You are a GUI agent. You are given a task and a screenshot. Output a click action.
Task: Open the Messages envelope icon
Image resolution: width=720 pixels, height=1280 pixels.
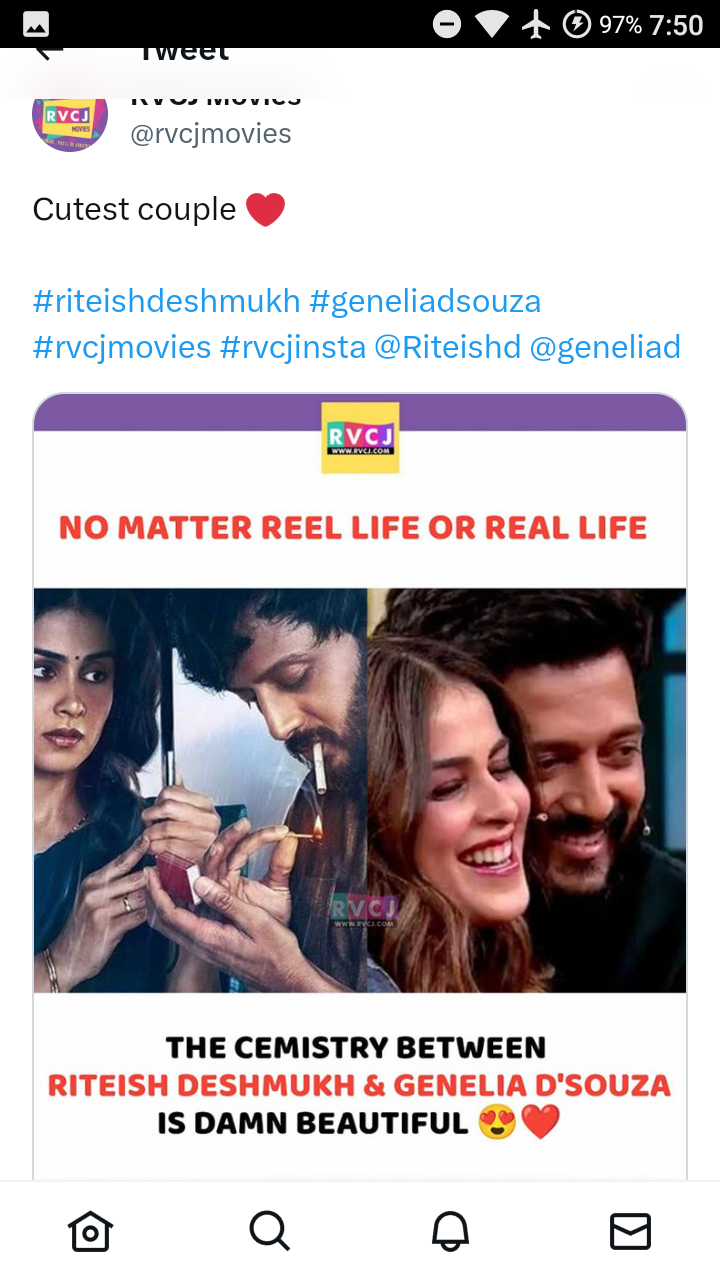pyautogui.click(x=630, y=1231)
